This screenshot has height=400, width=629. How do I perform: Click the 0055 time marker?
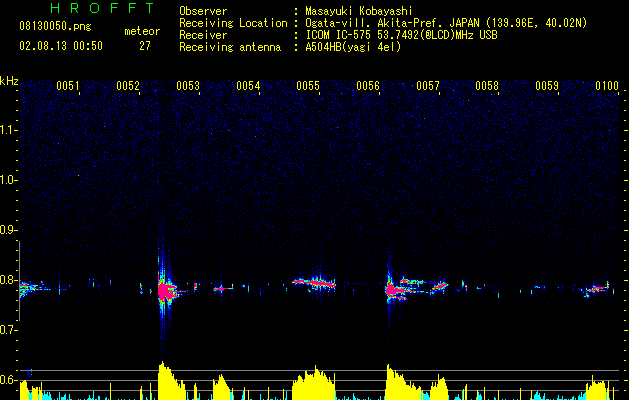[308, 86]
